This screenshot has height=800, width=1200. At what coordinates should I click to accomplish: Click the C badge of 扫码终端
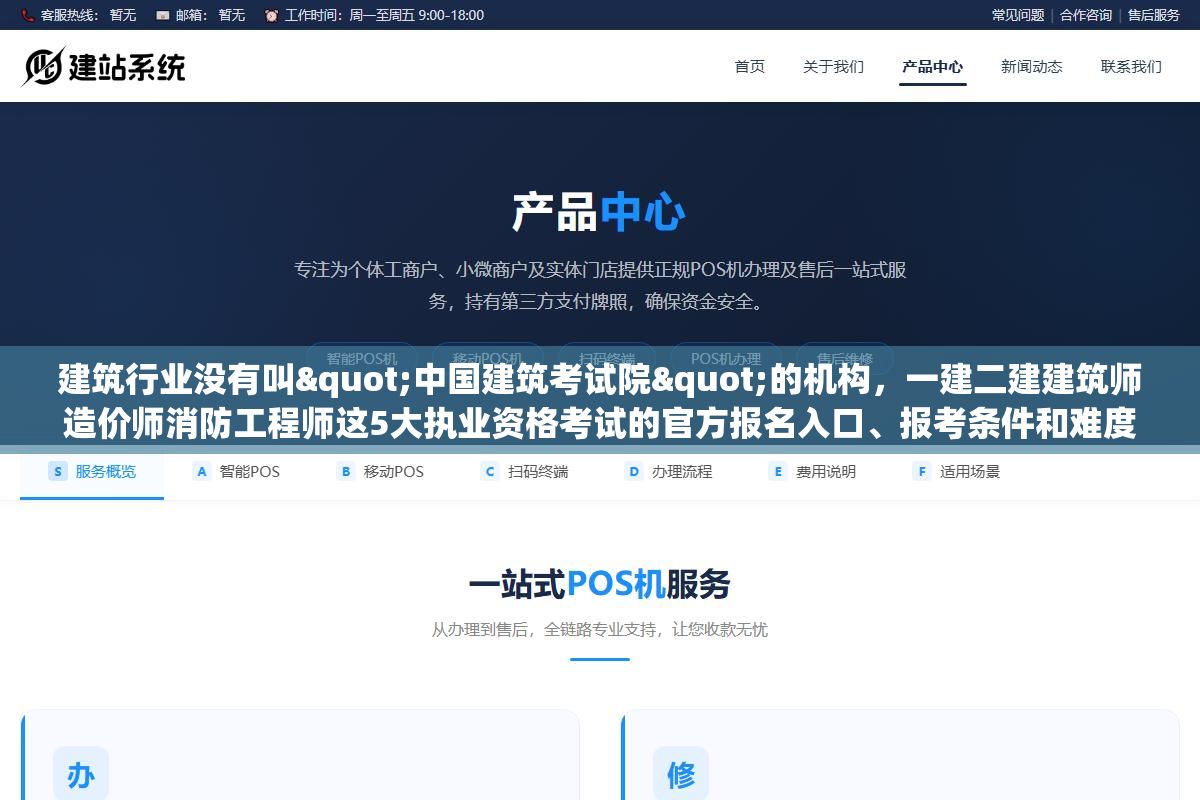point(490,472)
